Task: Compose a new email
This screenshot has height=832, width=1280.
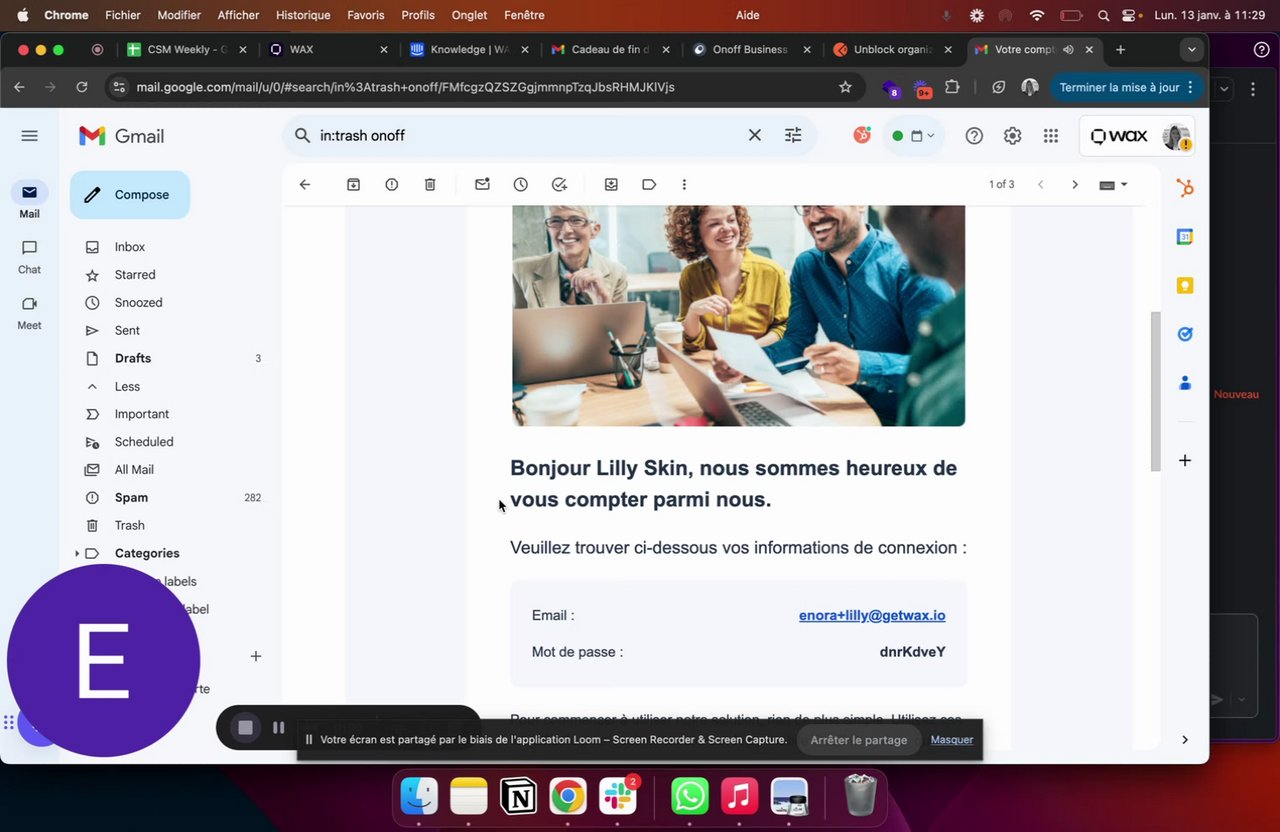Action: click(x=130, y=195)
